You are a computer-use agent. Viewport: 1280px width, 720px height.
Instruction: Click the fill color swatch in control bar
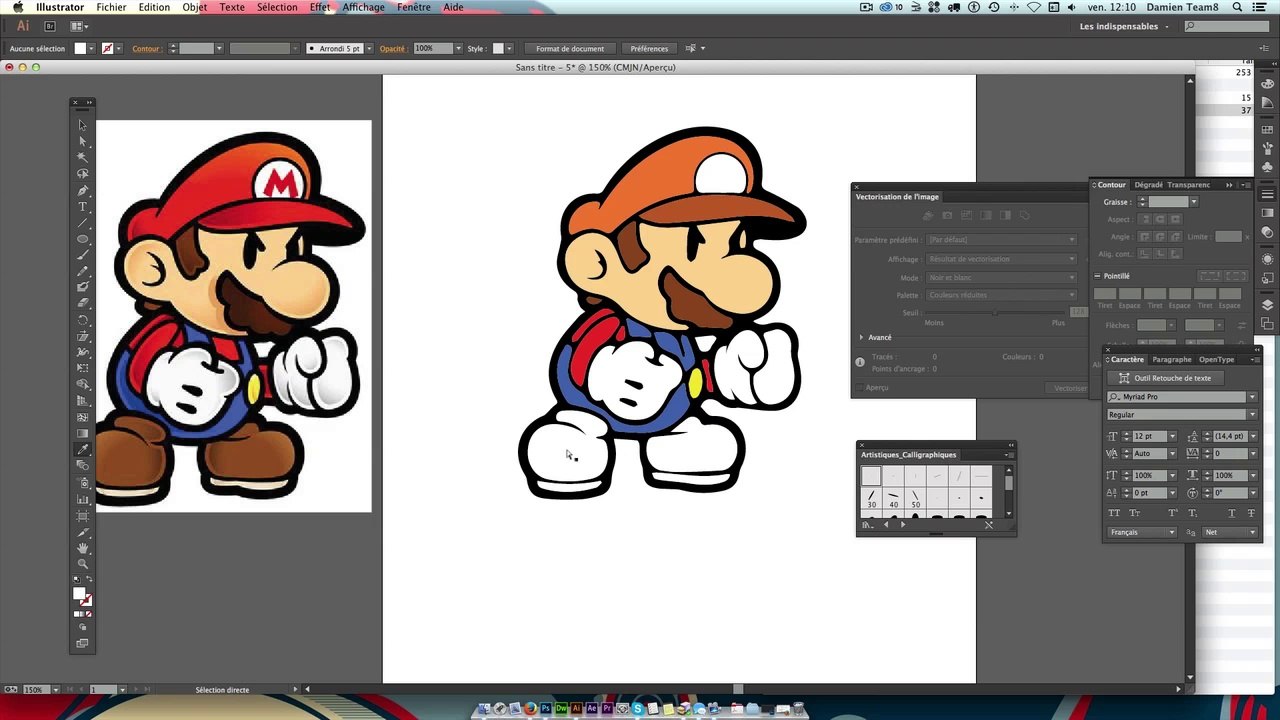[80, 48]
